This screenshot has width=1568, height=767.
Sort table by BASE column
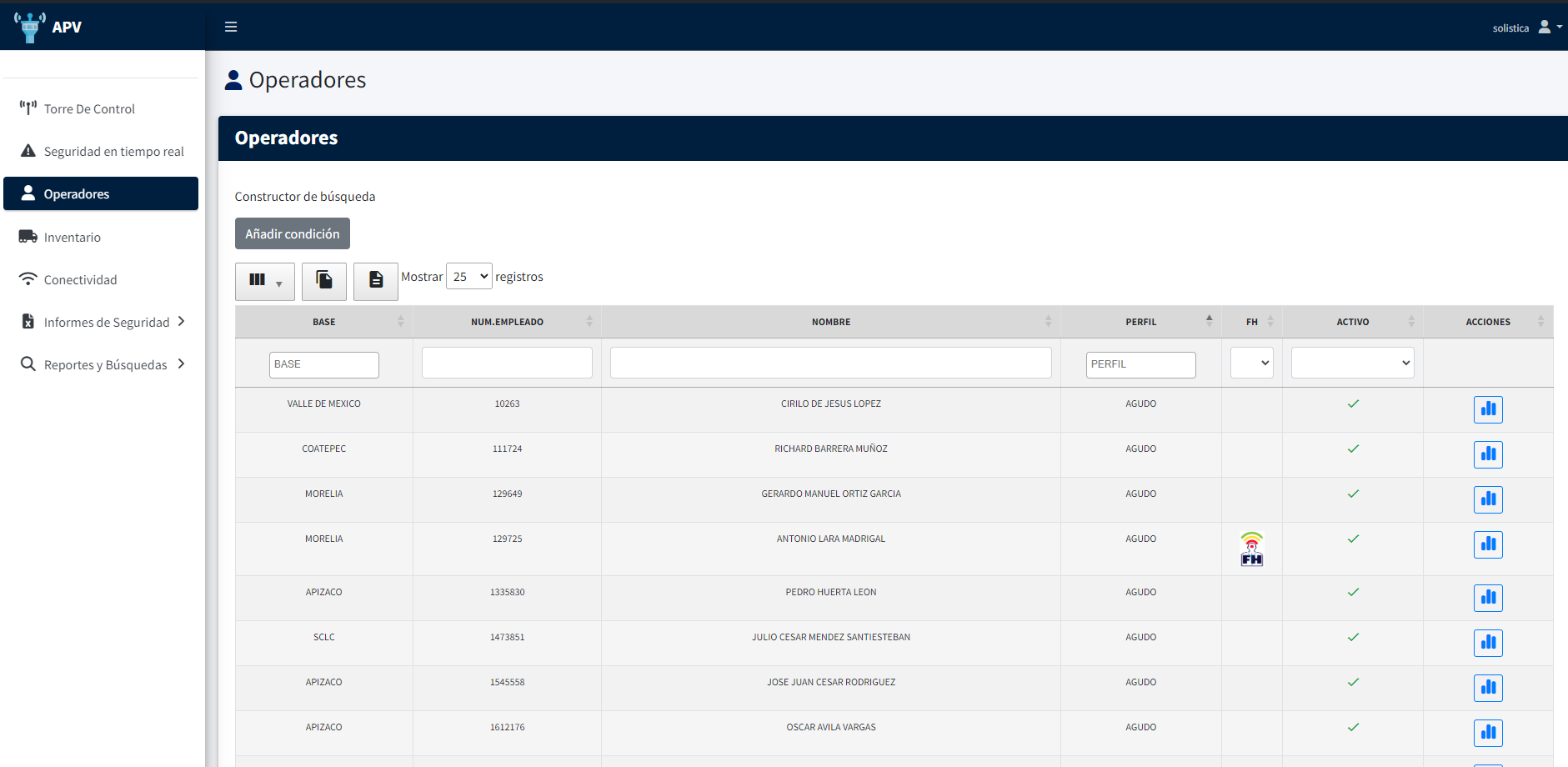(x=324, y=322)
